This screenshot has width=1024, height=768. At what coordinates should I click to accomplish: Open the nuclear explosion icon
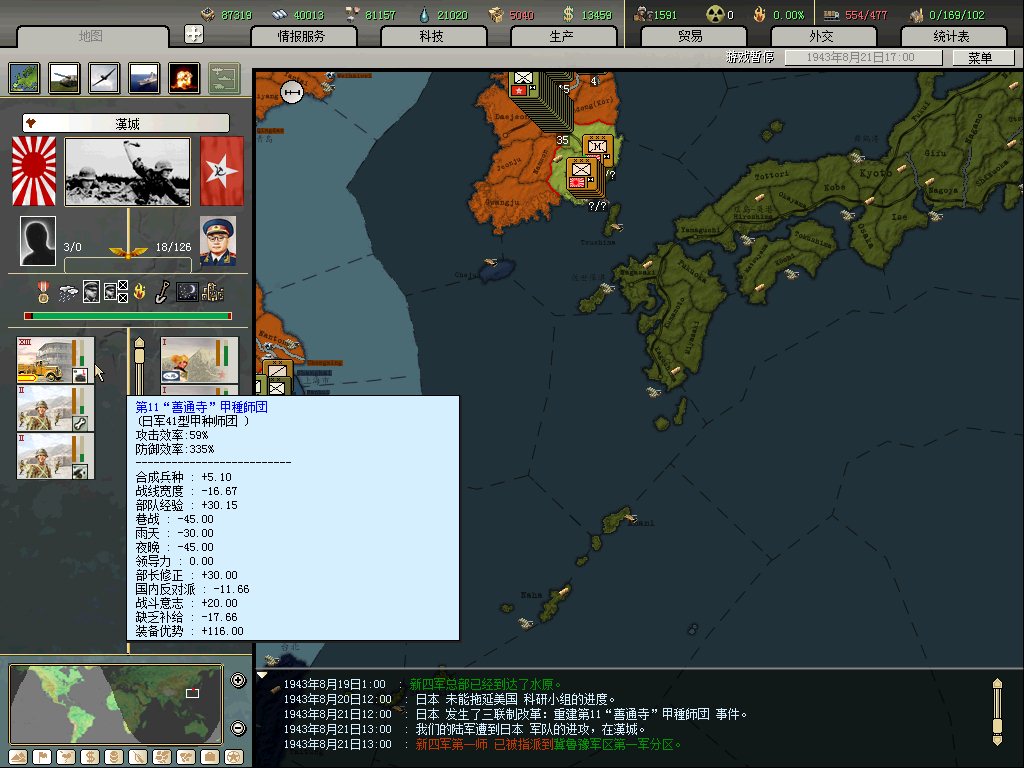184,78
